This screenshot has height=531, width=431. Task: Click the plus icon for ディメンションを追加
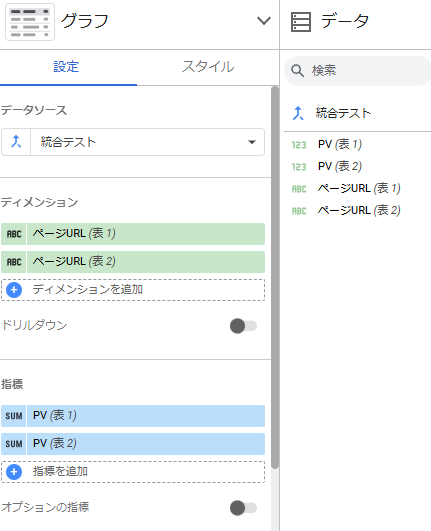pyautogui.click(x=14, y=290)
